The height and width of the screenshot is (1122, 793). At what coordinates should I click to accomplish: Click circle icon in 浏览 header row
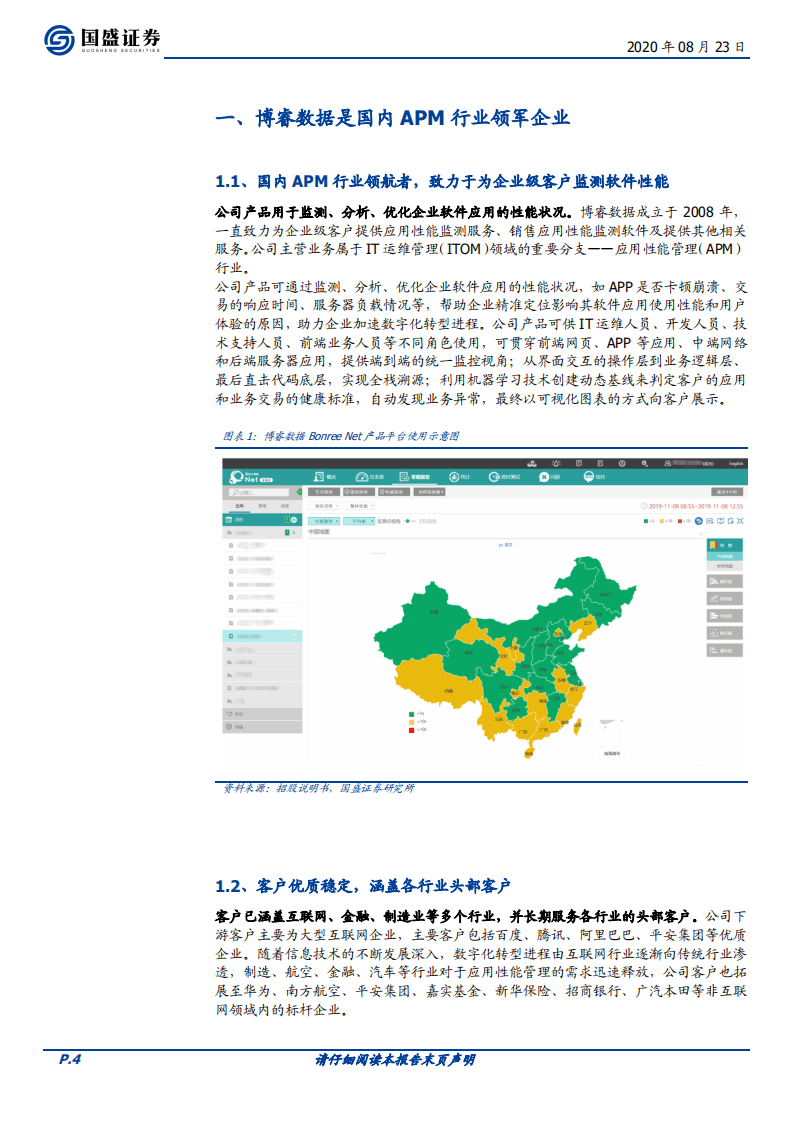pyautogui.click(x=293, y=519)
